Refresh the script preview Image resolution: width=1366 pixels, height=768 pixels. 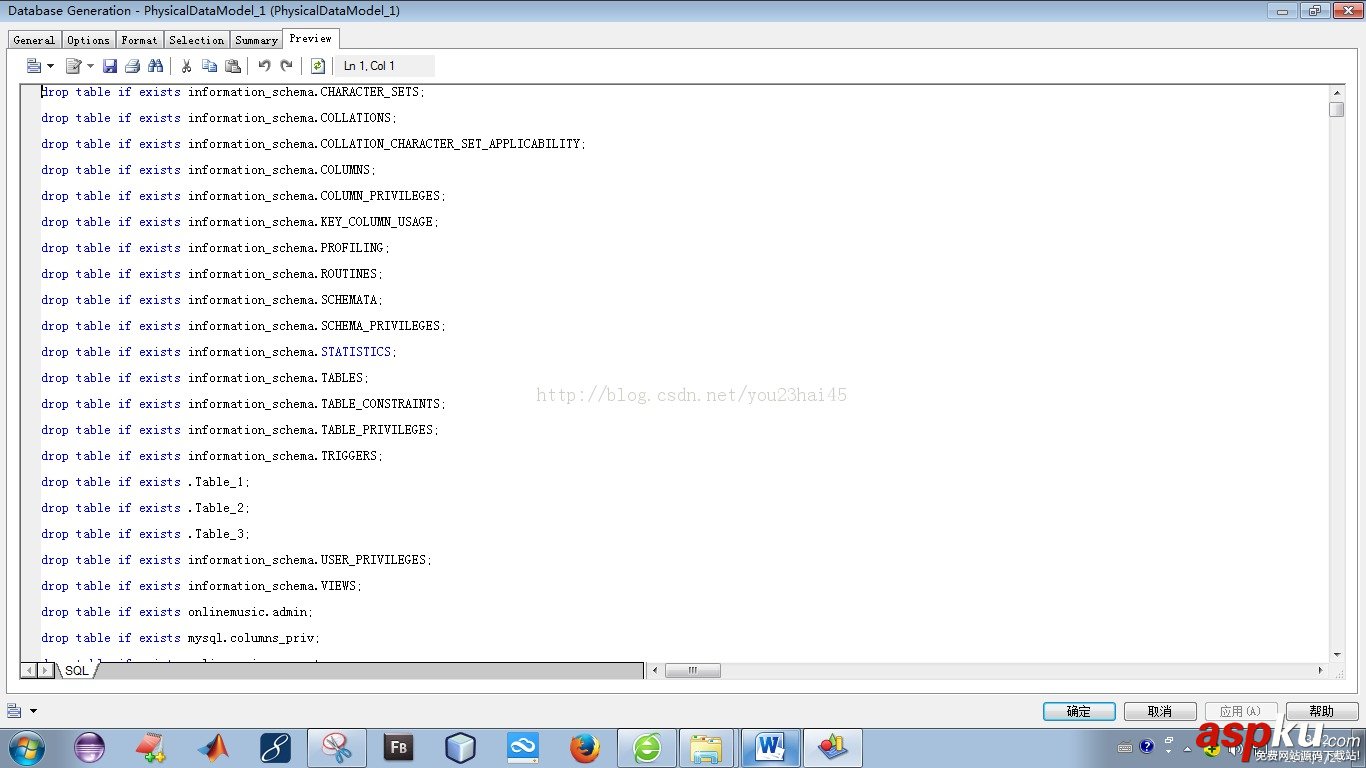click(x=318, y=66)
